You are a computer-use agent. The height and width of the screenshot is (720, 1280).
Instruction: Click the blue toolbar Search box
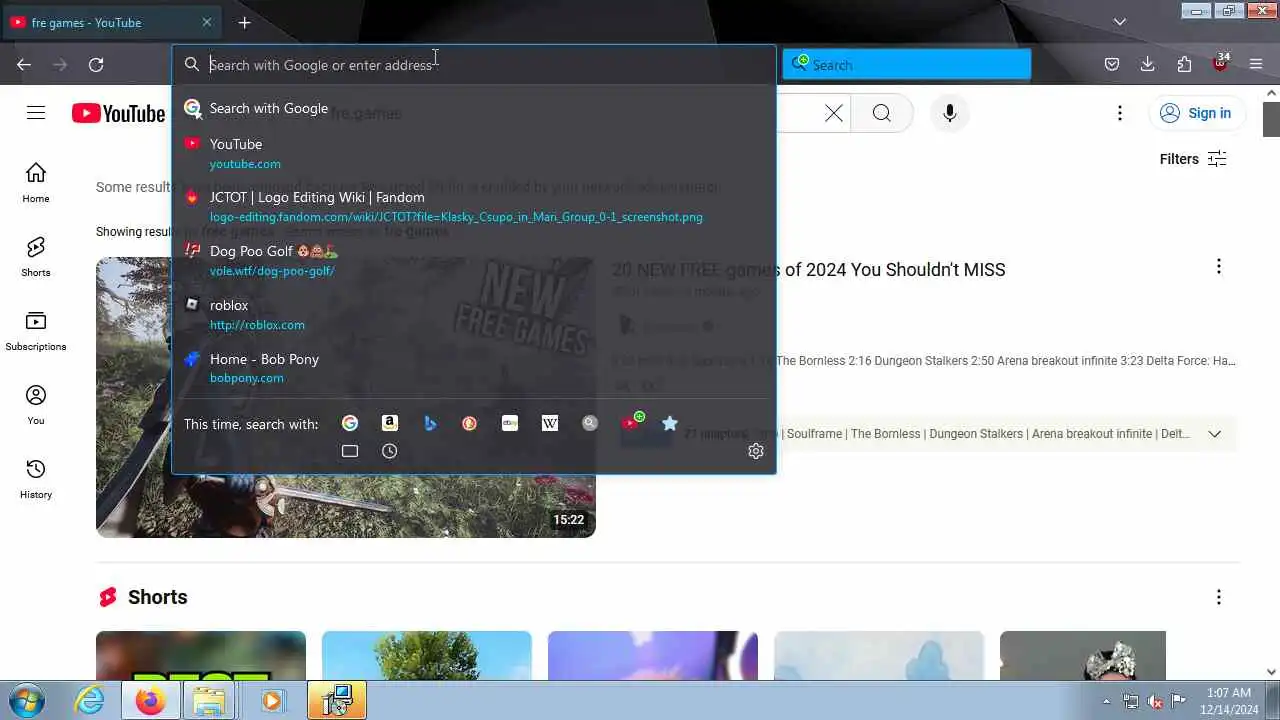[x=907, y=65]
